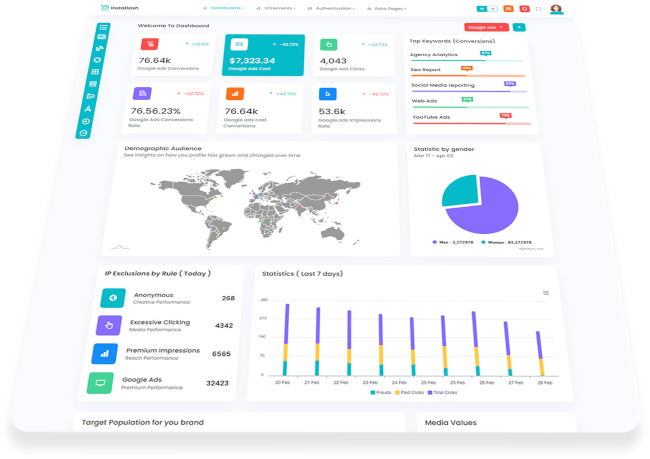
Task: Click the teal square button beside Google ads
Action: (519, 27)
